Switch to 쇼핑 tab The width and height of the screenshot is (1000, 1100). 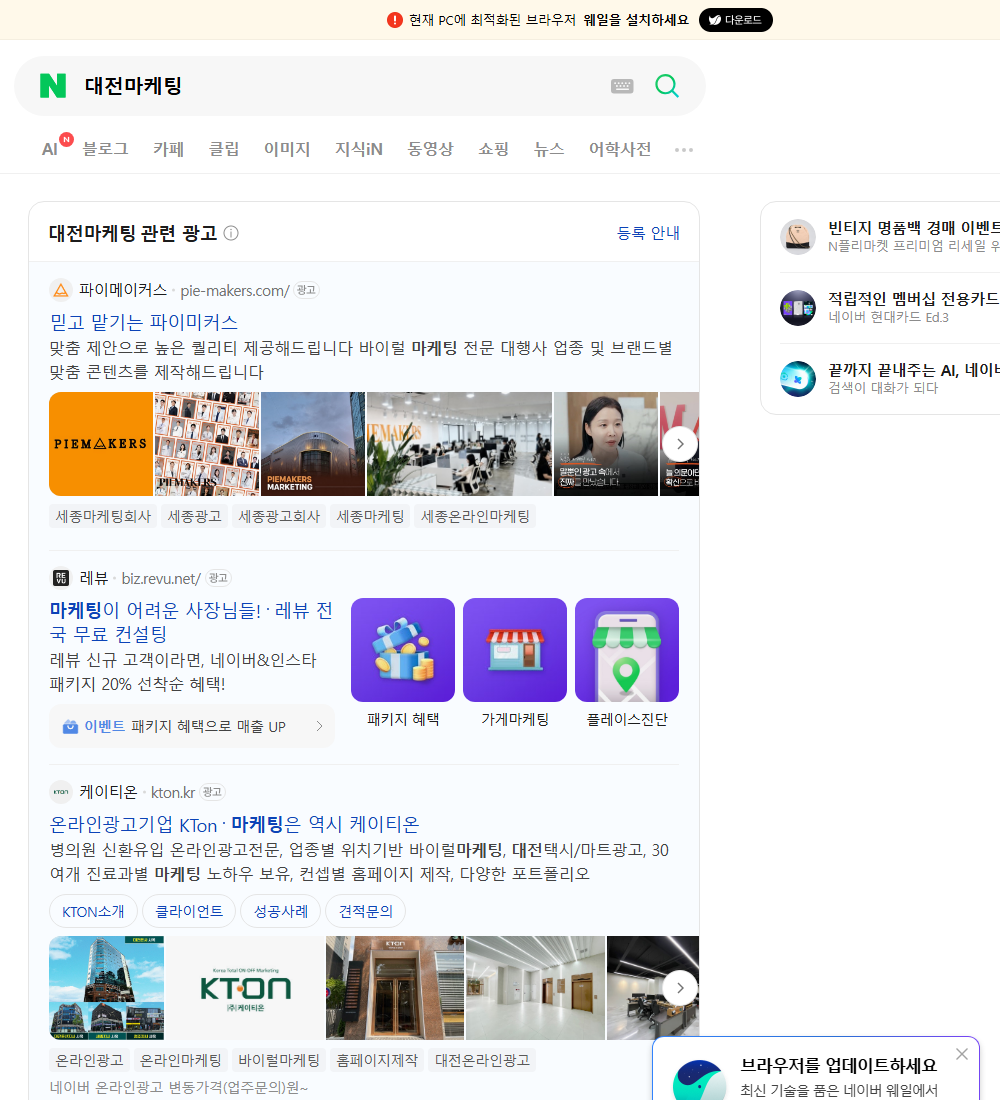[x=493, y=149]
